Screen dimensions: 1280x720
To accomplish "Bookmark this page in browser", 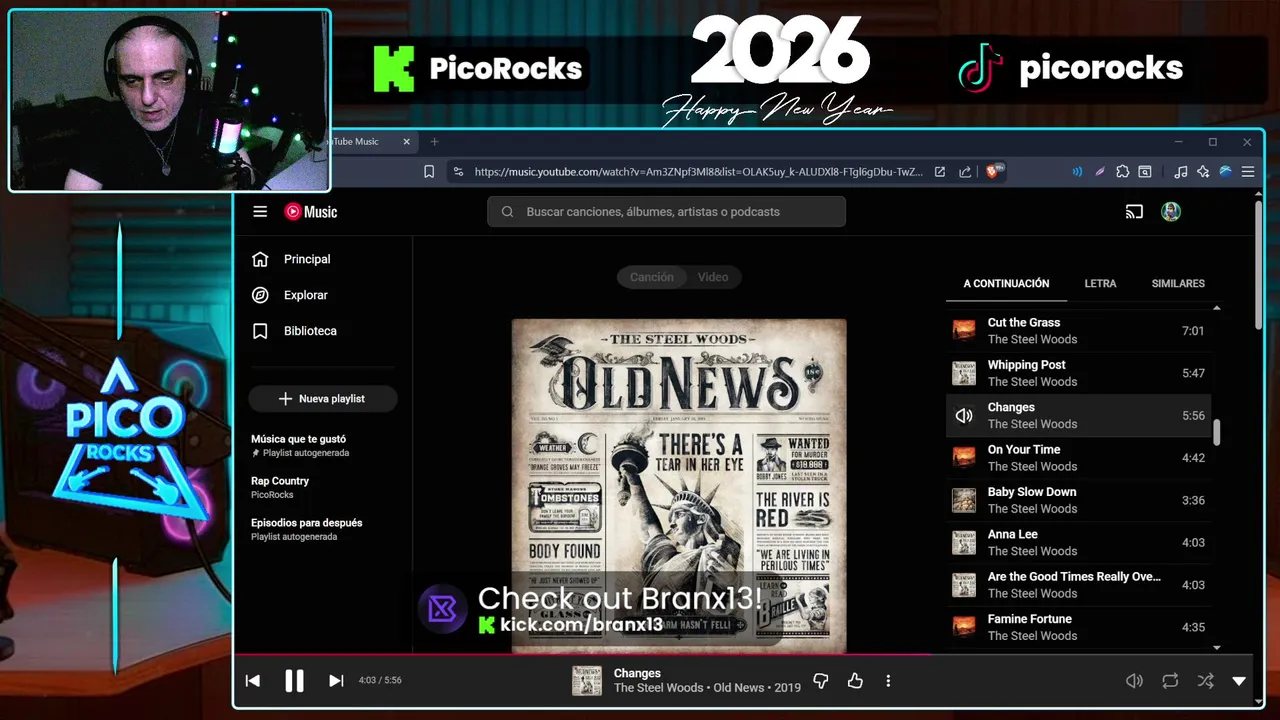I will click(x=429, y=172).
